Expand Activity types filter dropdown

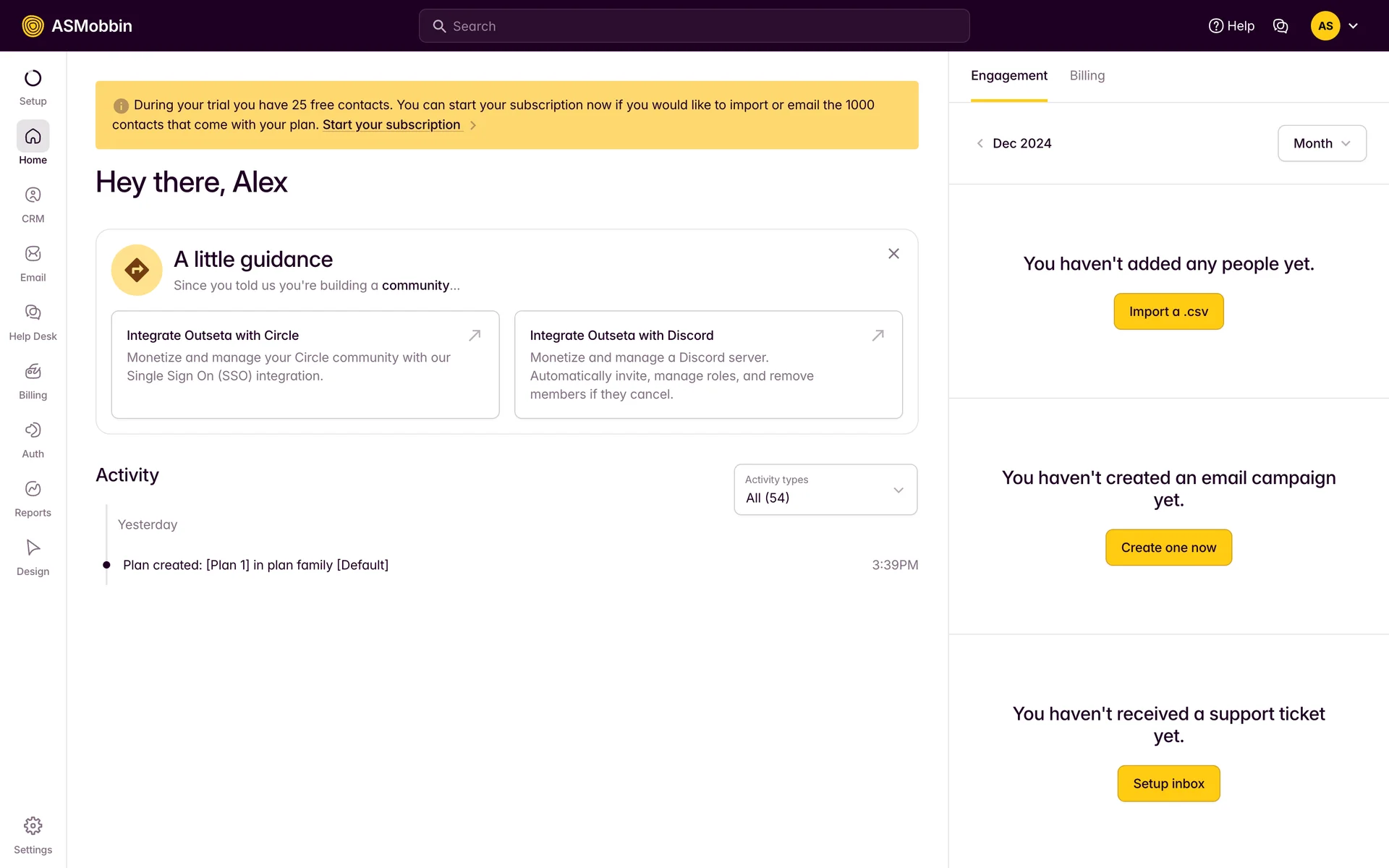tap(825, 490)
